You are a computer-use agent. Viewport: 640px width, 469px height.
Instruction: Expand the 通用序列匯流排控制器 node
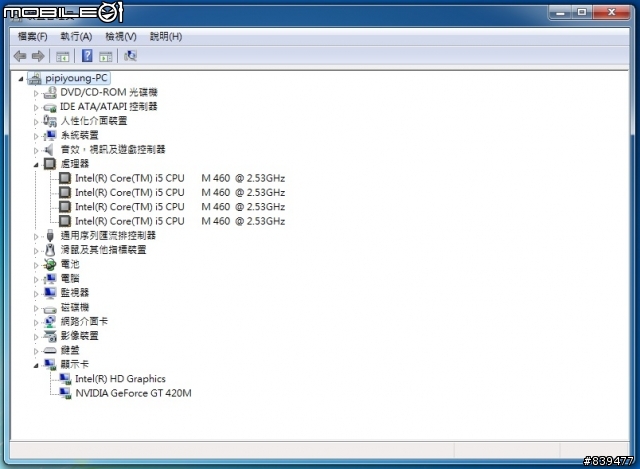click(x=36, y=236)
